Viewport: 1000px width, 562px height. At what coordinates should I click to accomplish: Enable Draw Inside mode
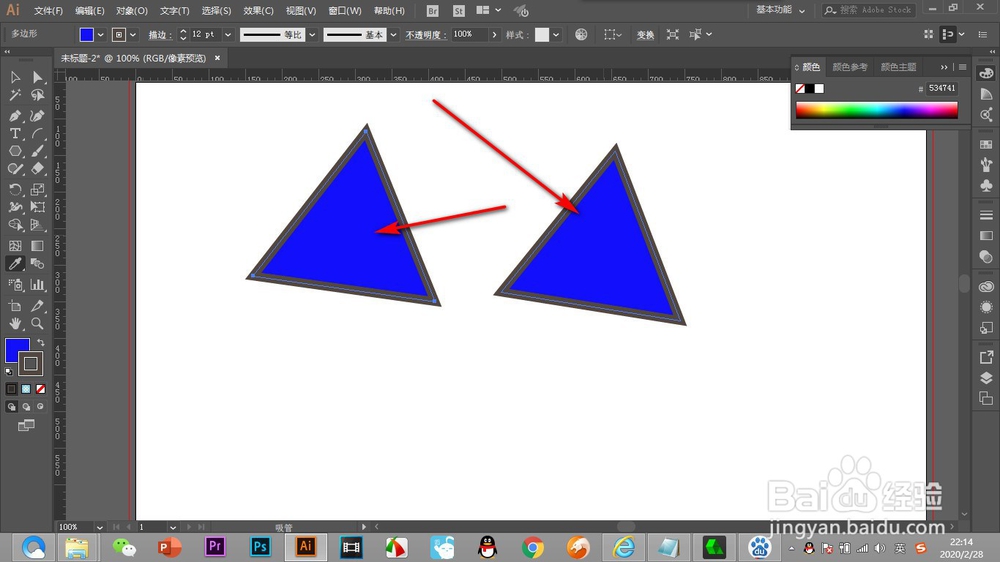41,406
